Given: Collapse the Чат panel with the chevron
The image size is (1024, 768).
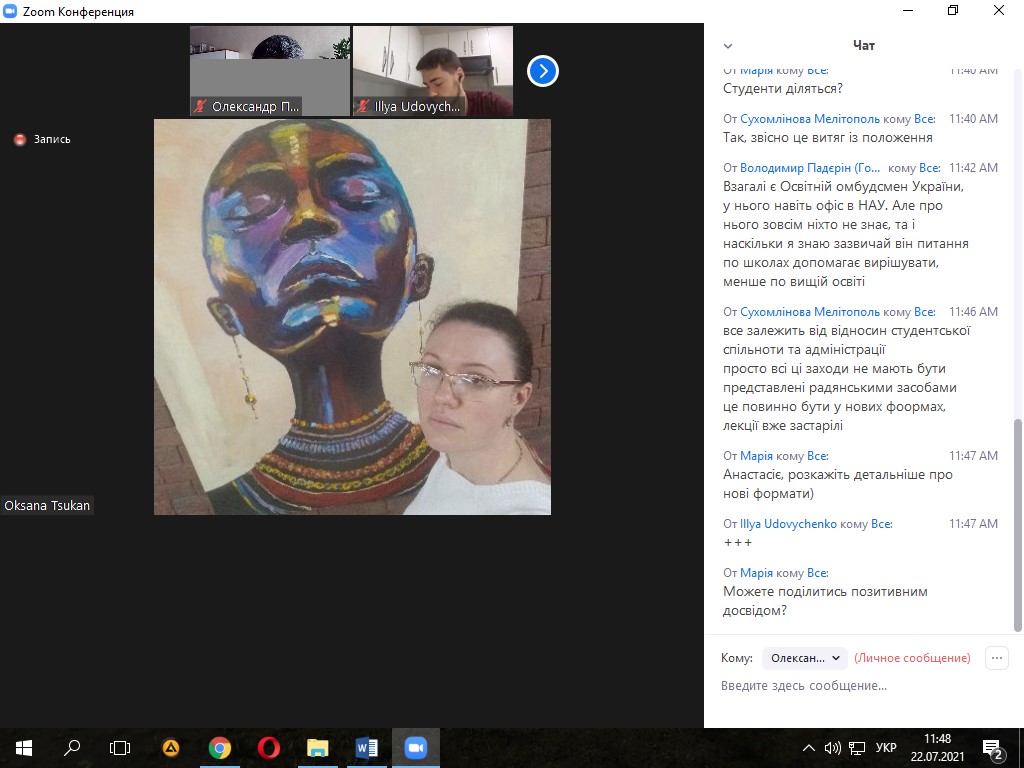Looking at the screenshot, I should 728,46.
